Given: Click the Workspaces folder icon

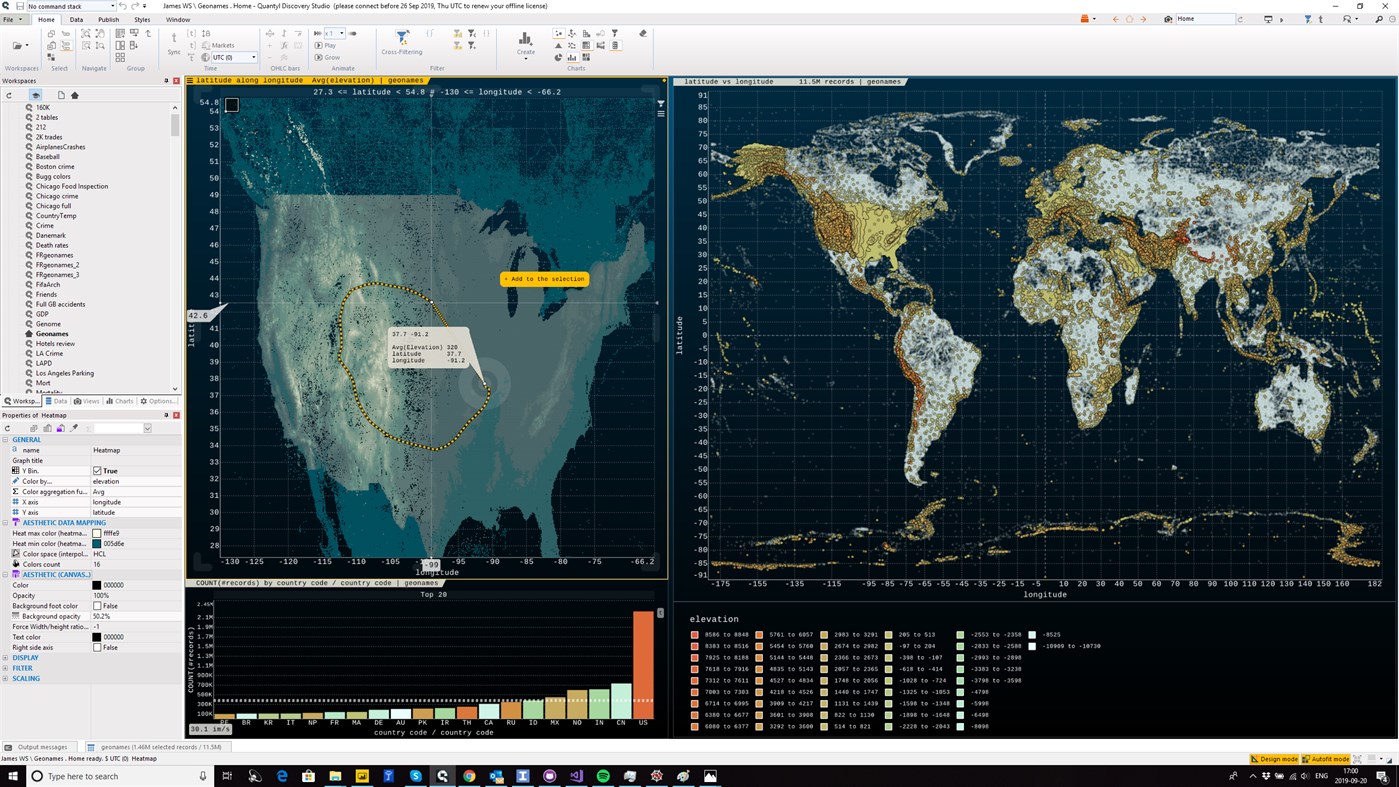Looking at the screenshot, I should tap(16, 43).
